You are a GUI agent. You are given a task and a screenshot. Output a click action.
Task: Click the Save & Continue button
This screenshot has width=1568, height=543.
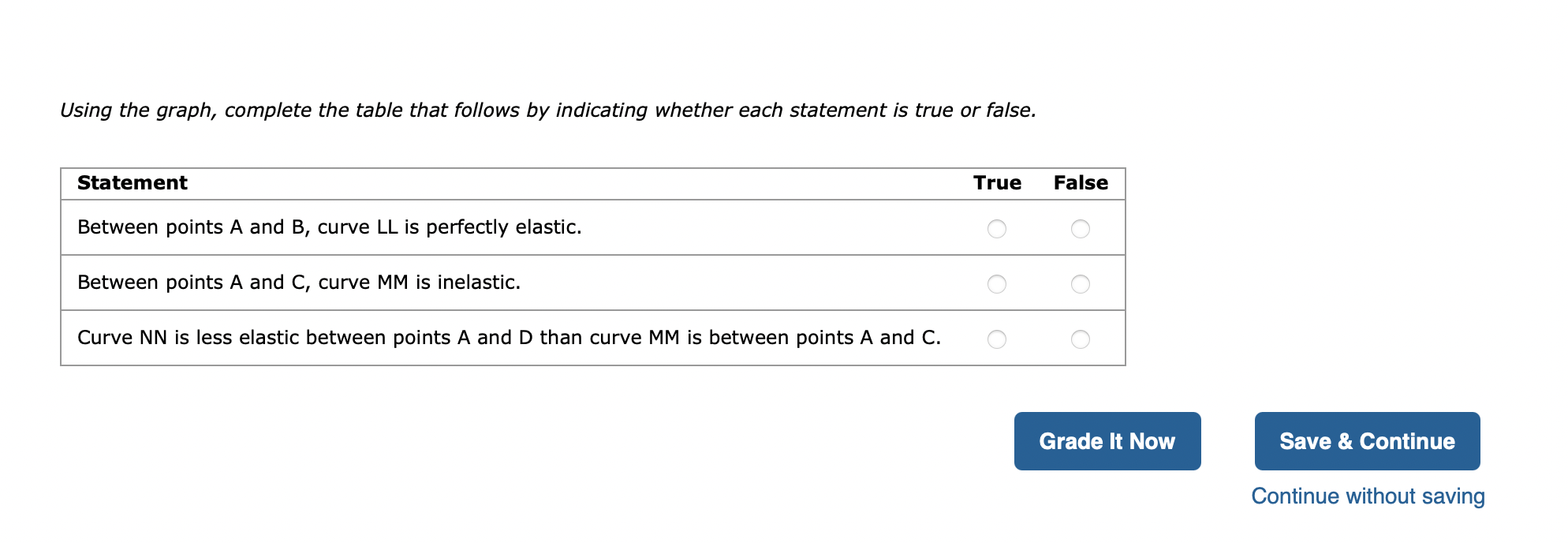pyautogui.click(x=1367, y=441)
